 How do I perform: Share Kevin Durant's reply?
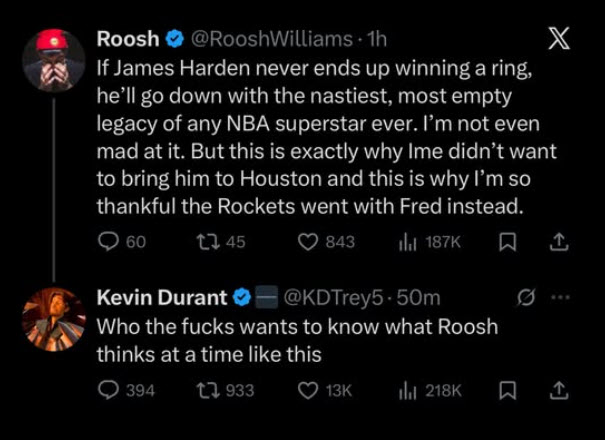[560, 390]
